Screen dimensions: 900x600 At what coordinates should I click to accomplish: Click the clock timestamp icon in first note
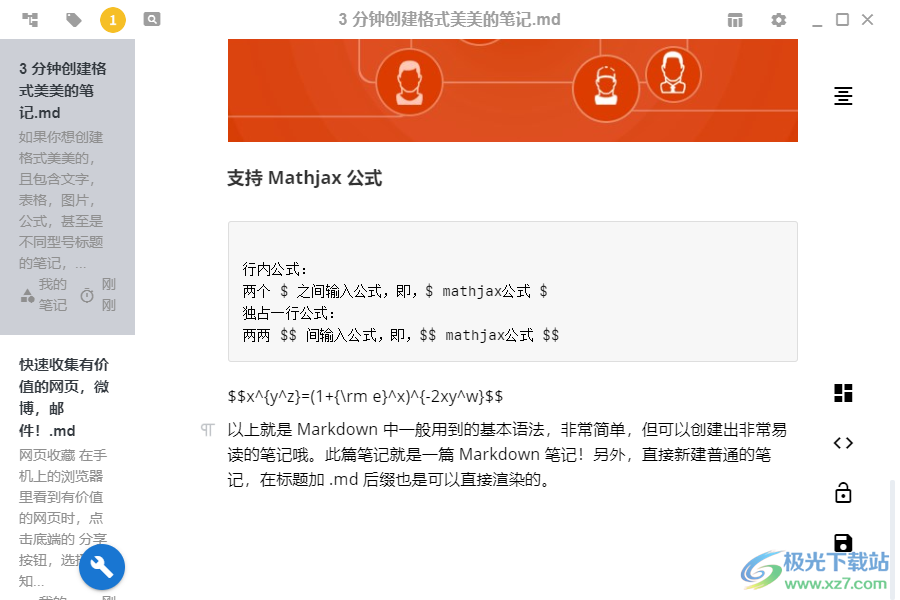tap(87, 295)
